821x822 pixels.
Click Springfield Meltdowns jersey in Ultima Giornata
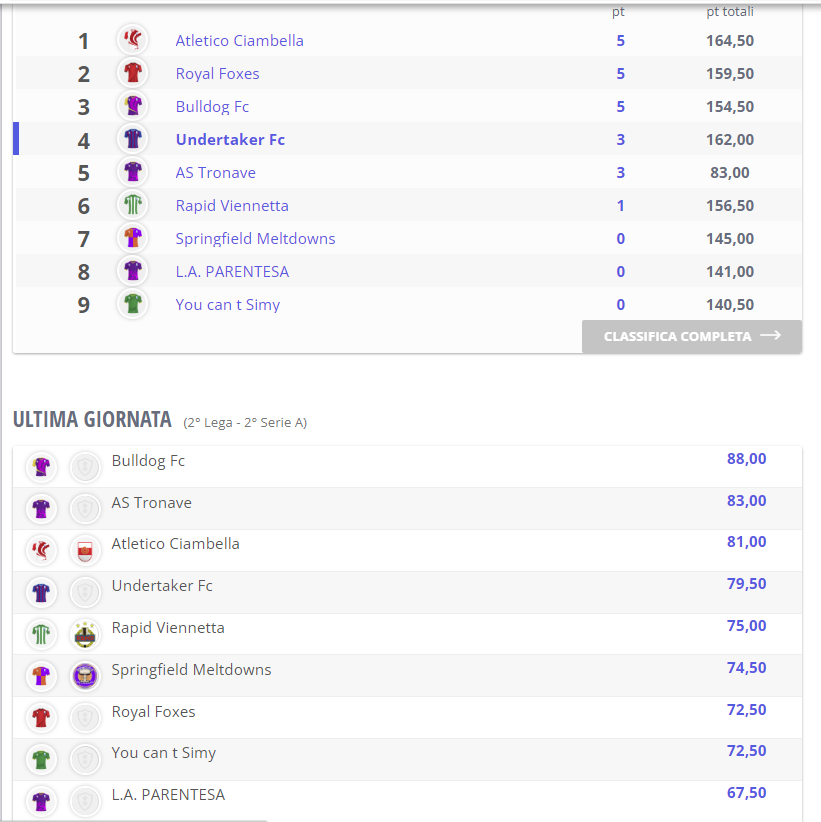(41, 676)
